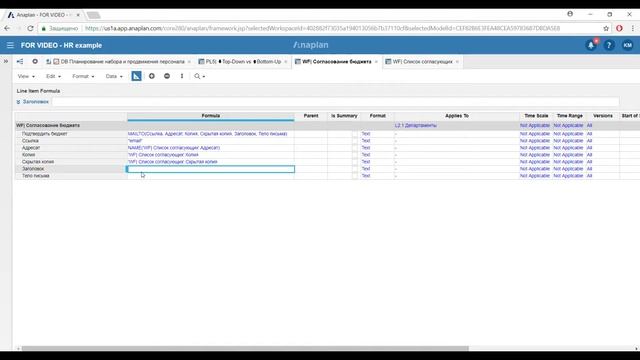Click the NAME(...Адресат) formula cell
Screen dimensions: 640x360
[x=211, y=148]
